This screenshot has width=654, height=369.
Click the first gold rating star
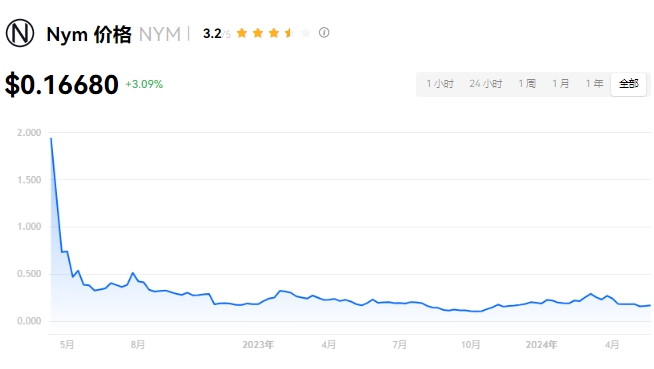(x=242, y=33)
